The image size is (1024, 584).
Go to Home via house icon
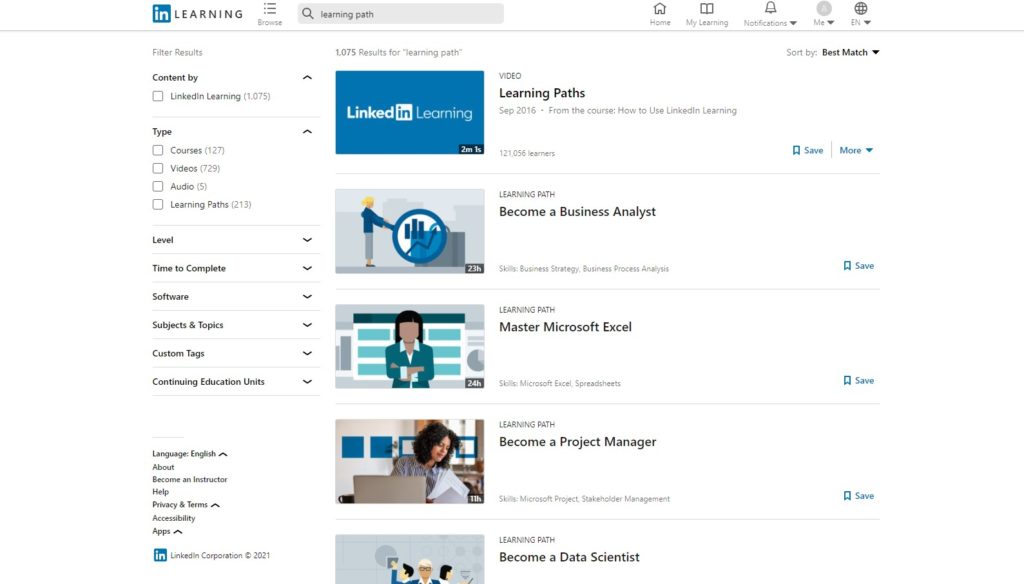point(660,8)
